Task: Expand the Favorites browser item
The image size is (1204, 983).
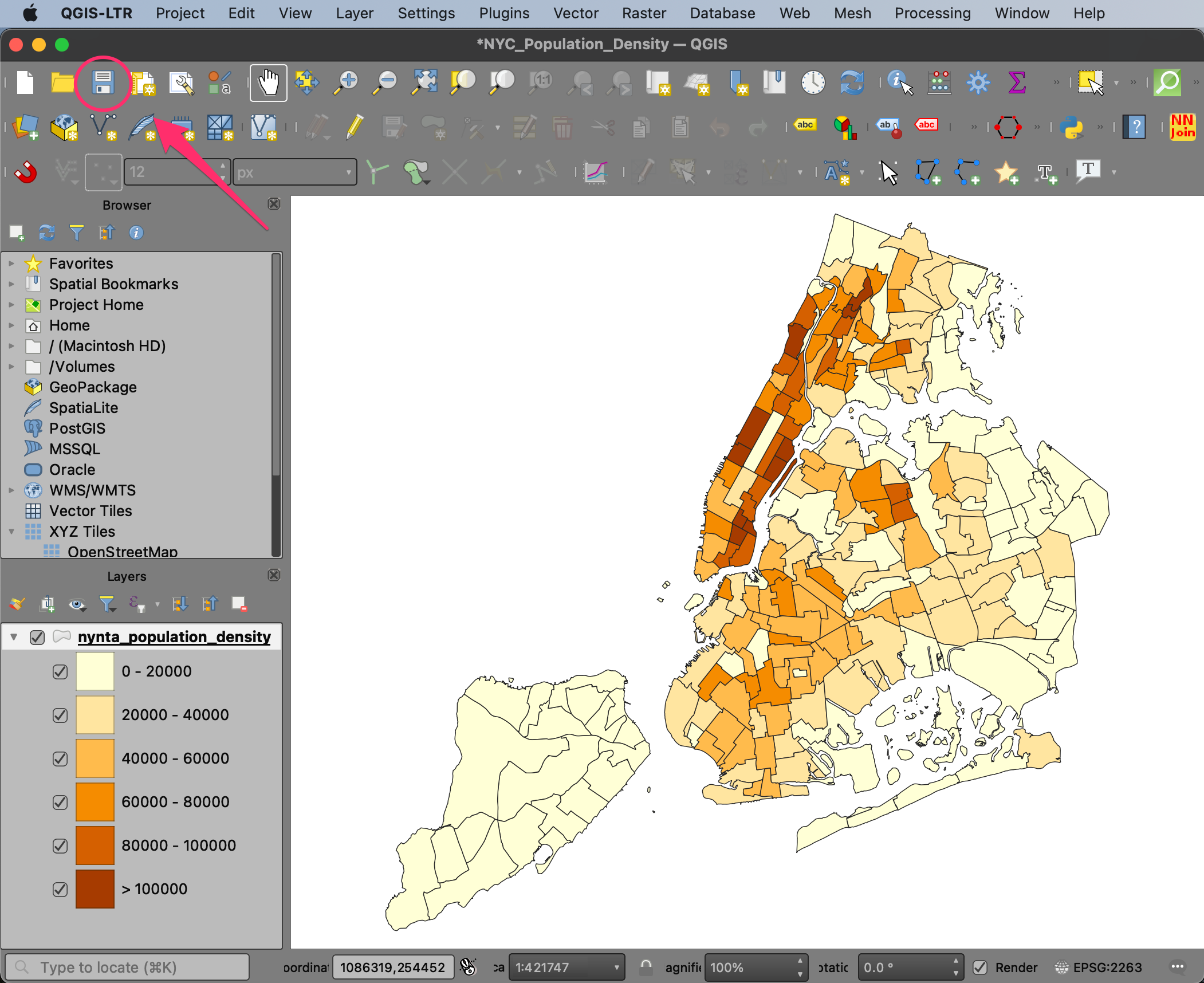Action: 11,264
